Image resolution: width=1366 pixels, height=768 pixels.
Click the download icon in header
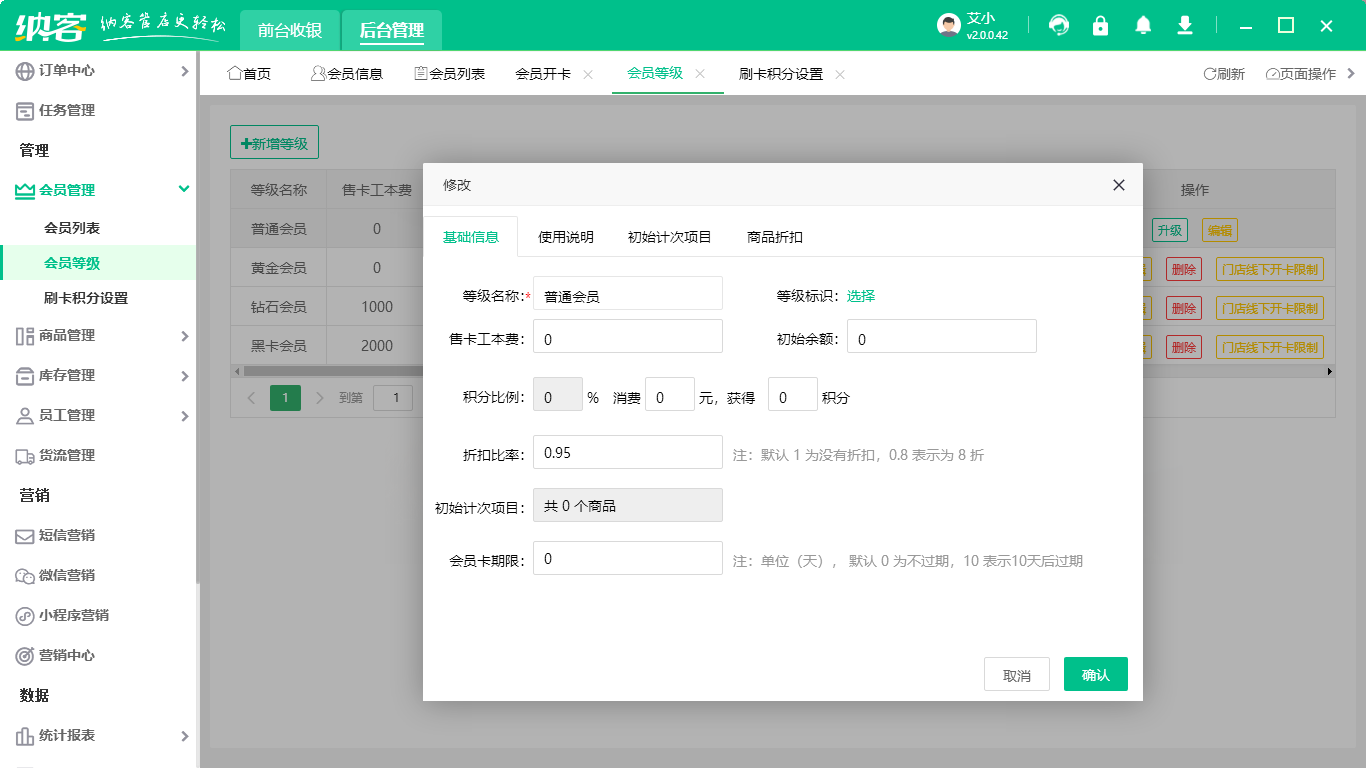(x=1185, y=26)
